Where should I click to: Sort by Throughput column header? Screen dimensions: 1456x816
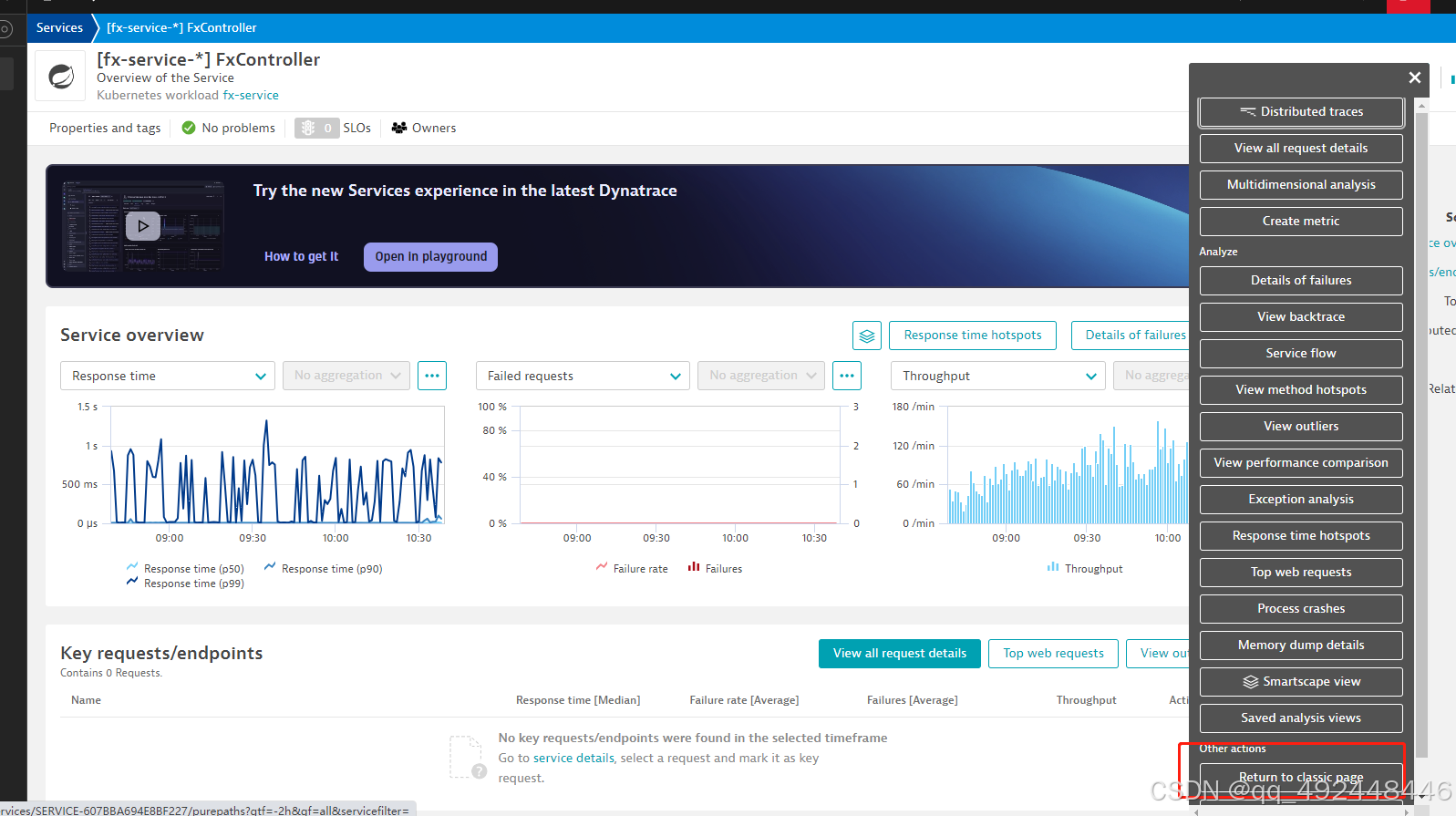pyautogui.click(x=1086, y=700)
